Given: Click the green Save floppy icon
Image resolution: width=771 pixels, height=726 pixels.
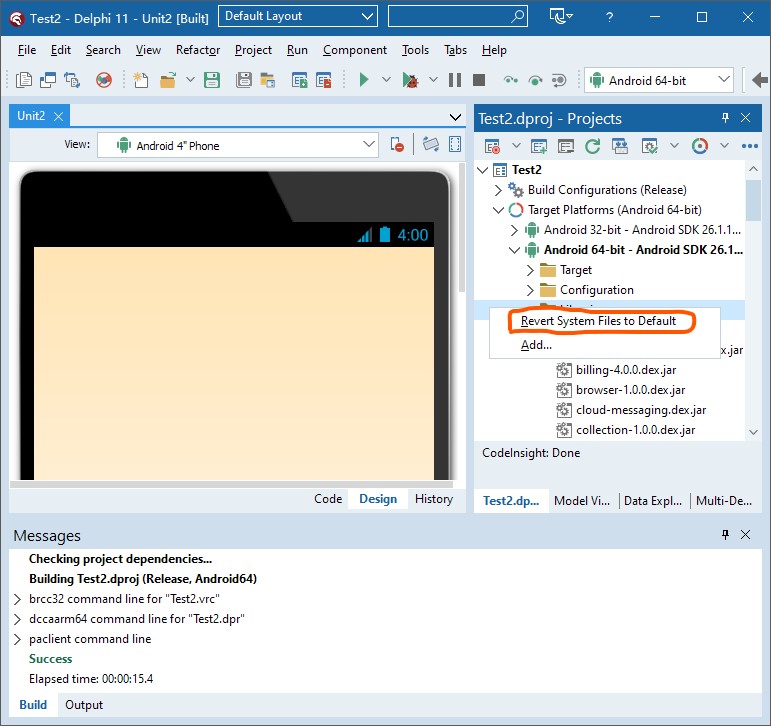Looking at the screenshot, I should coord(212,80).
